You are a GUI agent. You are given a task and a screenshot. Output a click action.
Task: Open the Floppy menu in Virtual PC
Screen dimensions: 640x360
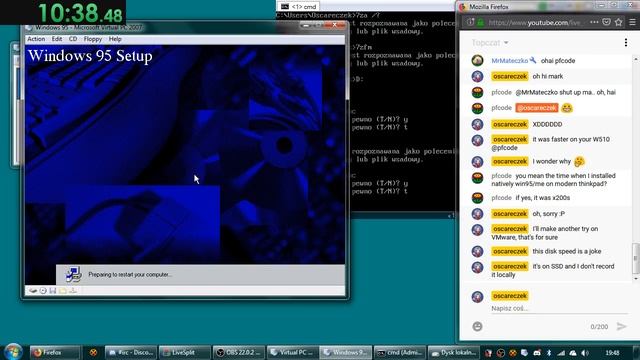point(93,39)
